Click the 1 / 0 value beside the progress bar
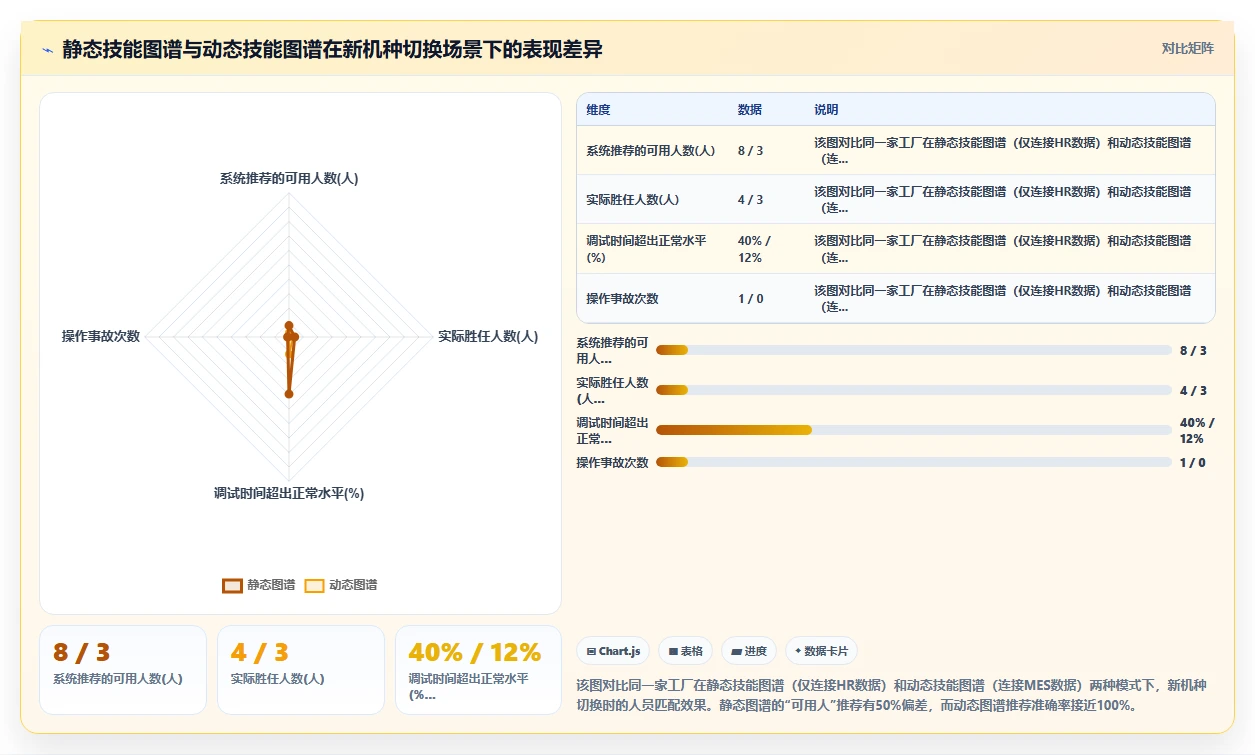This screenshot has height=755, width=1255. [1193, 462]
